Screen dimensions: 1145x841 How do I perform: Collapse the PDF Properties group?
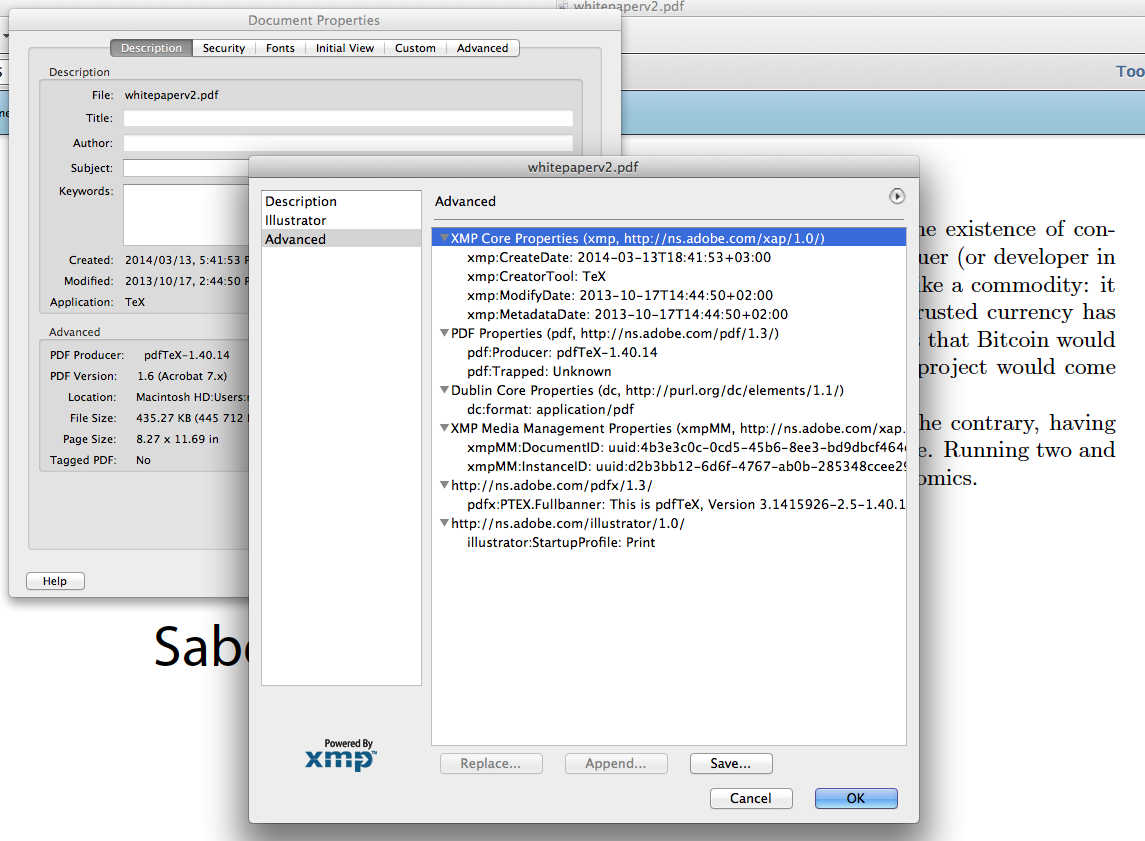[444, 333]
